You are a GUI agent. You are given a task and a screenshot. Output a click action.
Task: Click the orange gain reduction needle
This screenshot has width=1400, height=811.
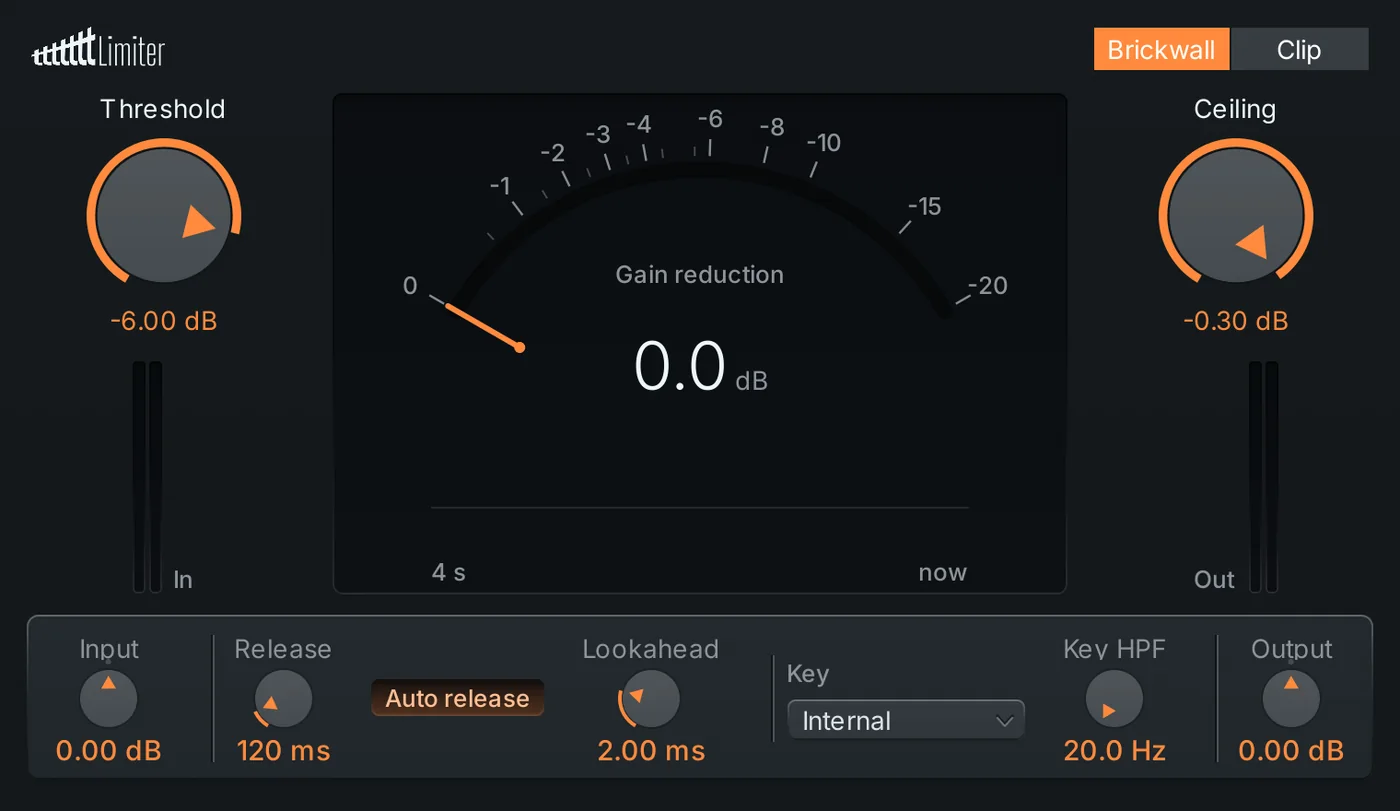pyautogui.click(x=484, y=326)
